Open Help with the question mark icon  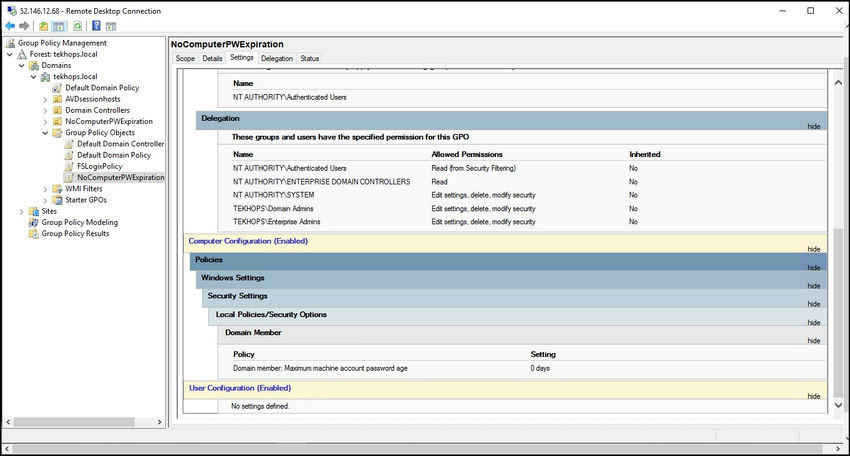(x=96, y=26)
